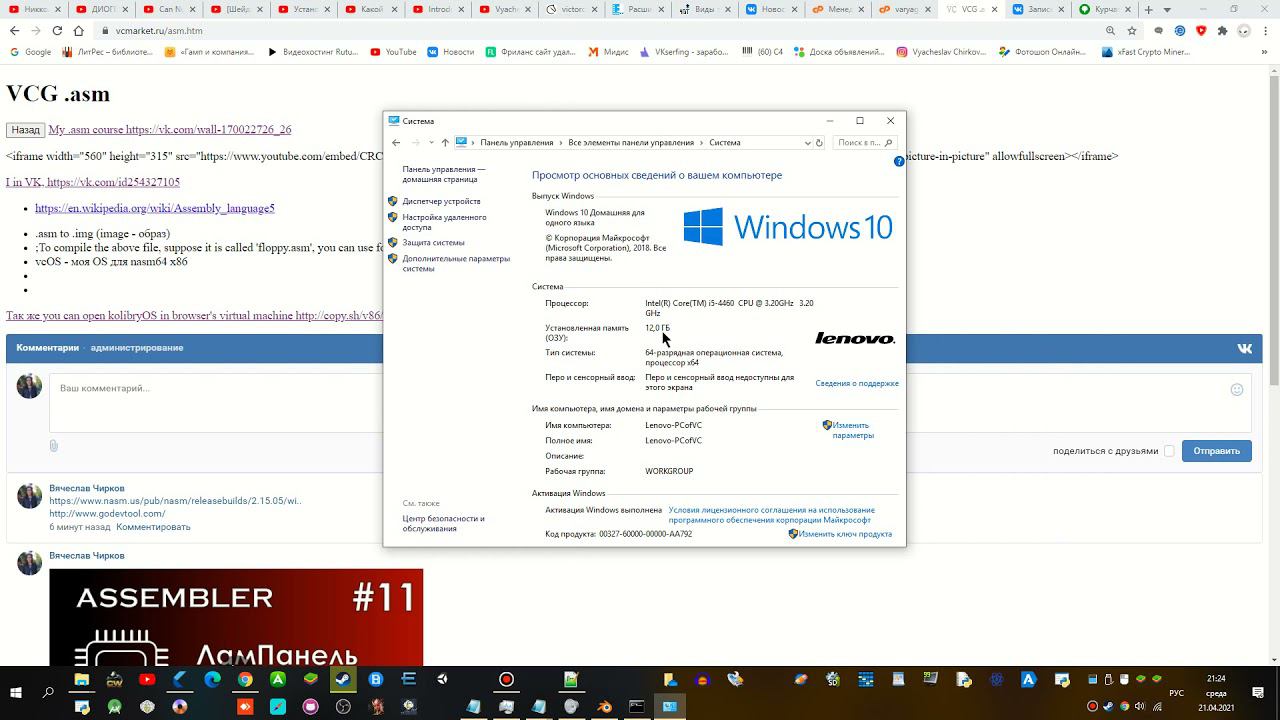1280x720 pixels.
Task: Open Центр безопасности и обслуживания
Action: (443, 523)
